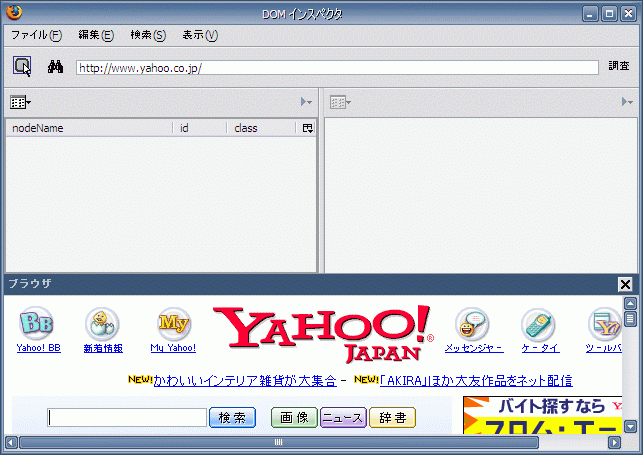Click the horizontal scrollbar thumb
This screenshot has width=643, height=455.
[279, 443]
